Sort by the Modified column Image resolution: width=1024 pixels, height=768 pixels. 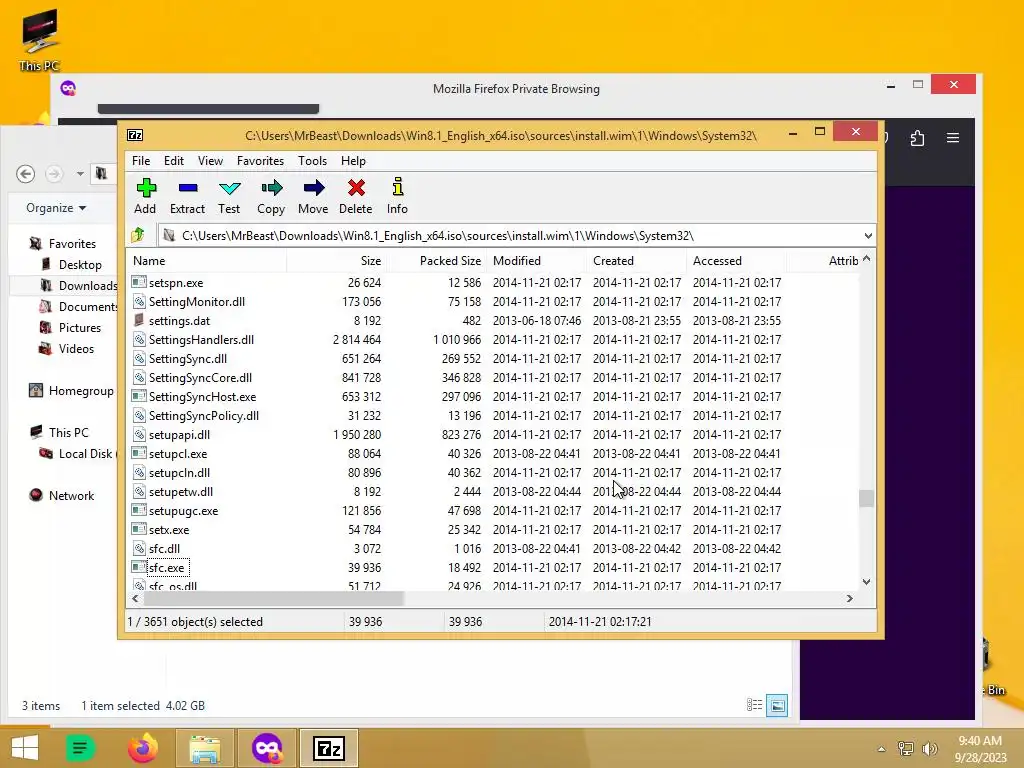click(x=536, y=261)
